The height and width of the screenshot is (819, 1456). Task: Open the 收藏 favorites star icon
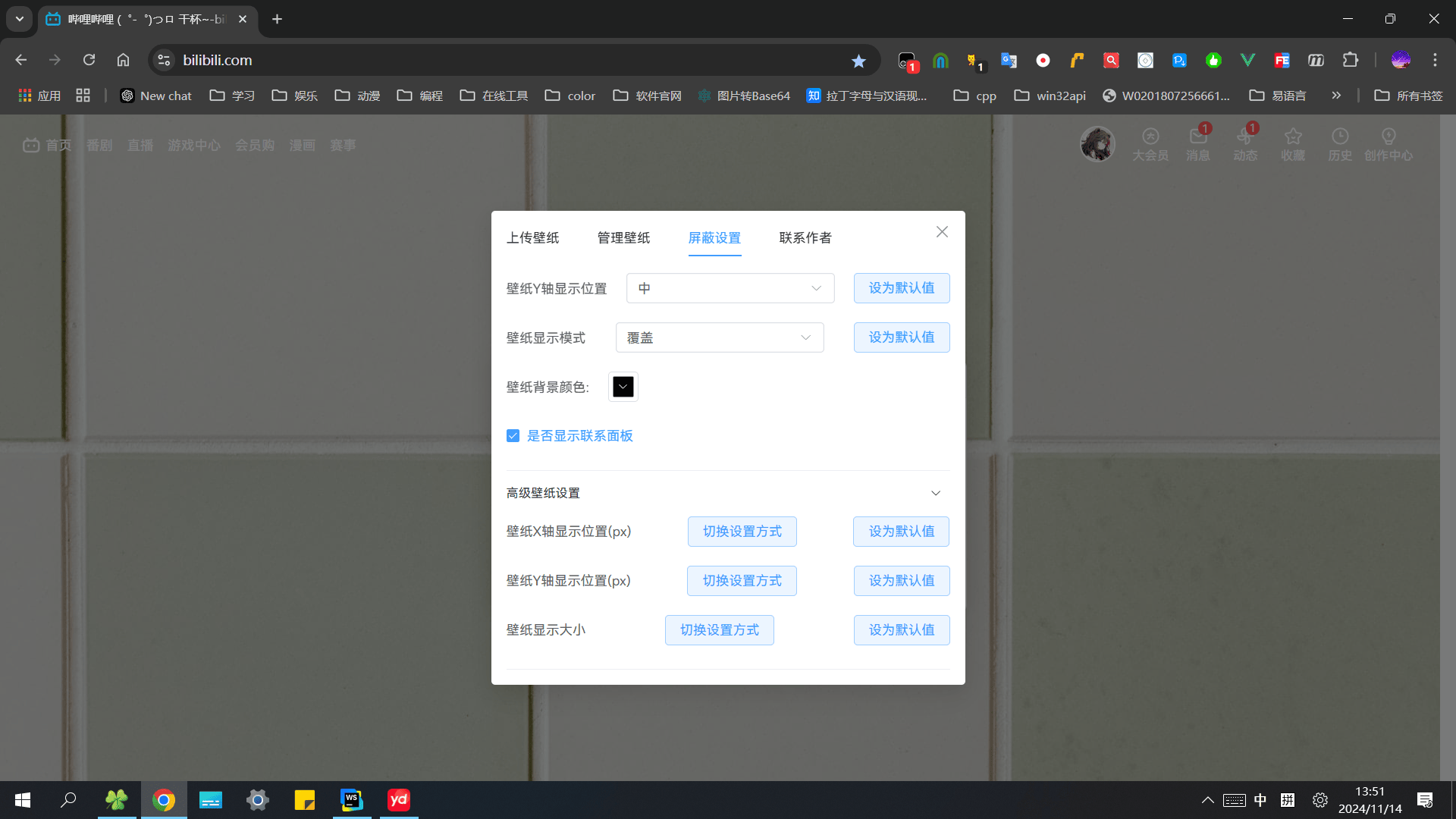click(x=1293, y=137)
